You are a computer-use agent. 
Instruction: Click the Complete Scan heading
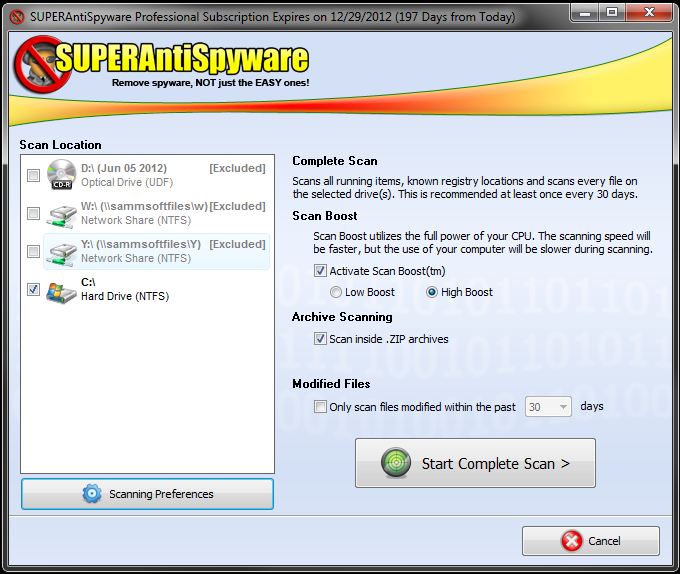(x=335, y=161)
